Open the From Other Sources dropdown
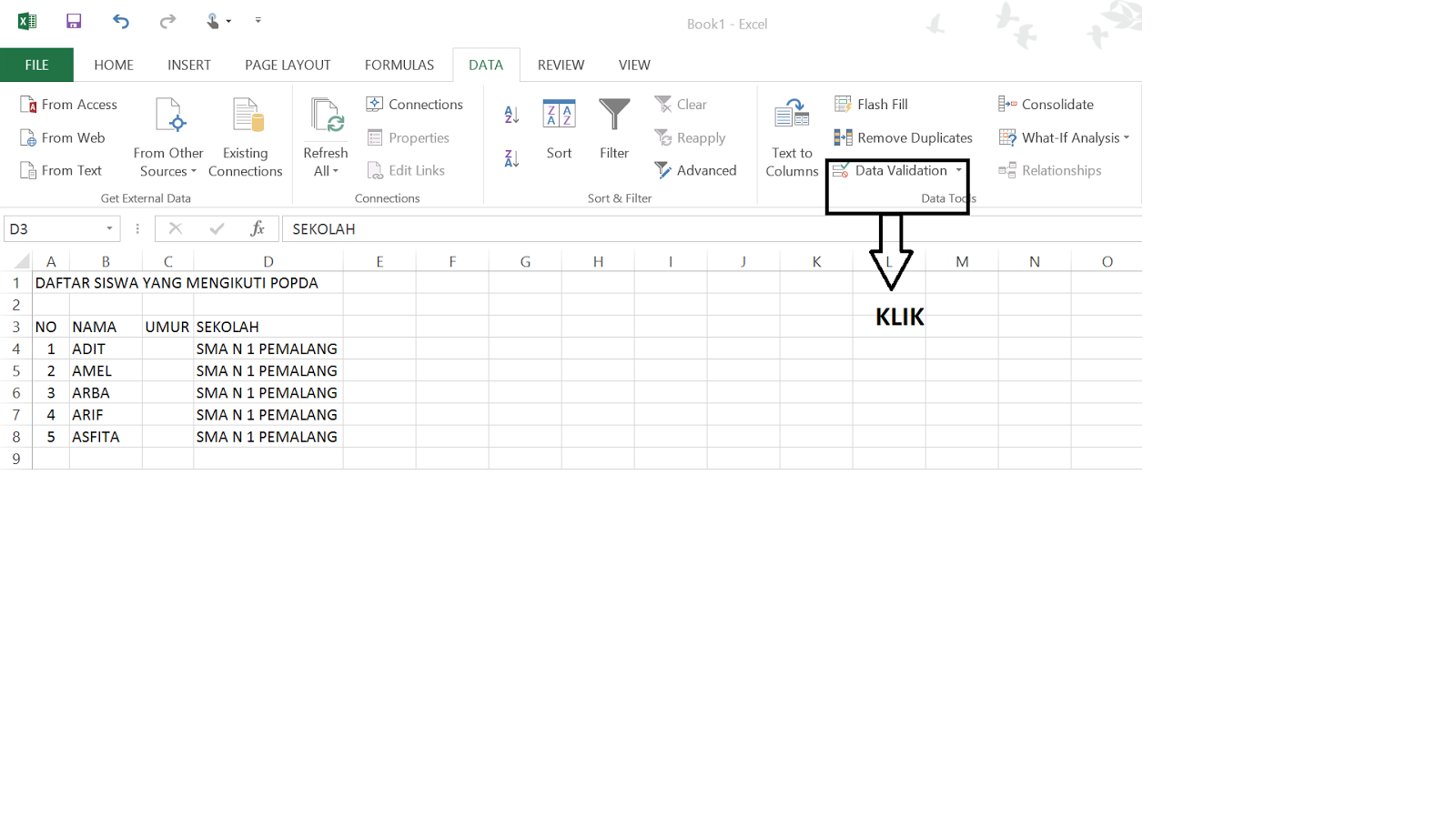Screen dimensions: 1456x819 [167, 136]
